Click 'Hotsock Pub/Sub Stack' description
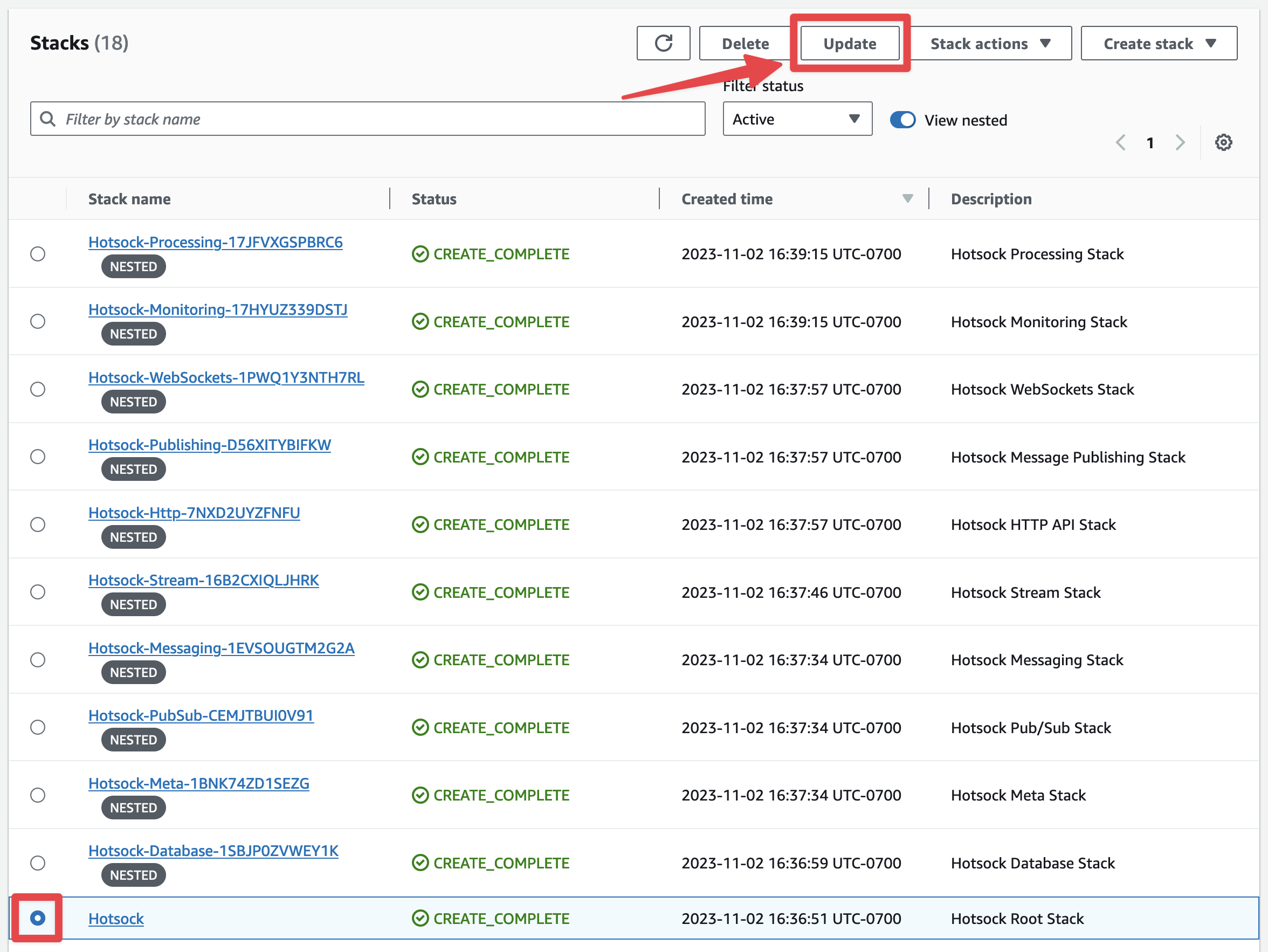The height and width of the screenshot is (952, 1268). (1031, 727)
